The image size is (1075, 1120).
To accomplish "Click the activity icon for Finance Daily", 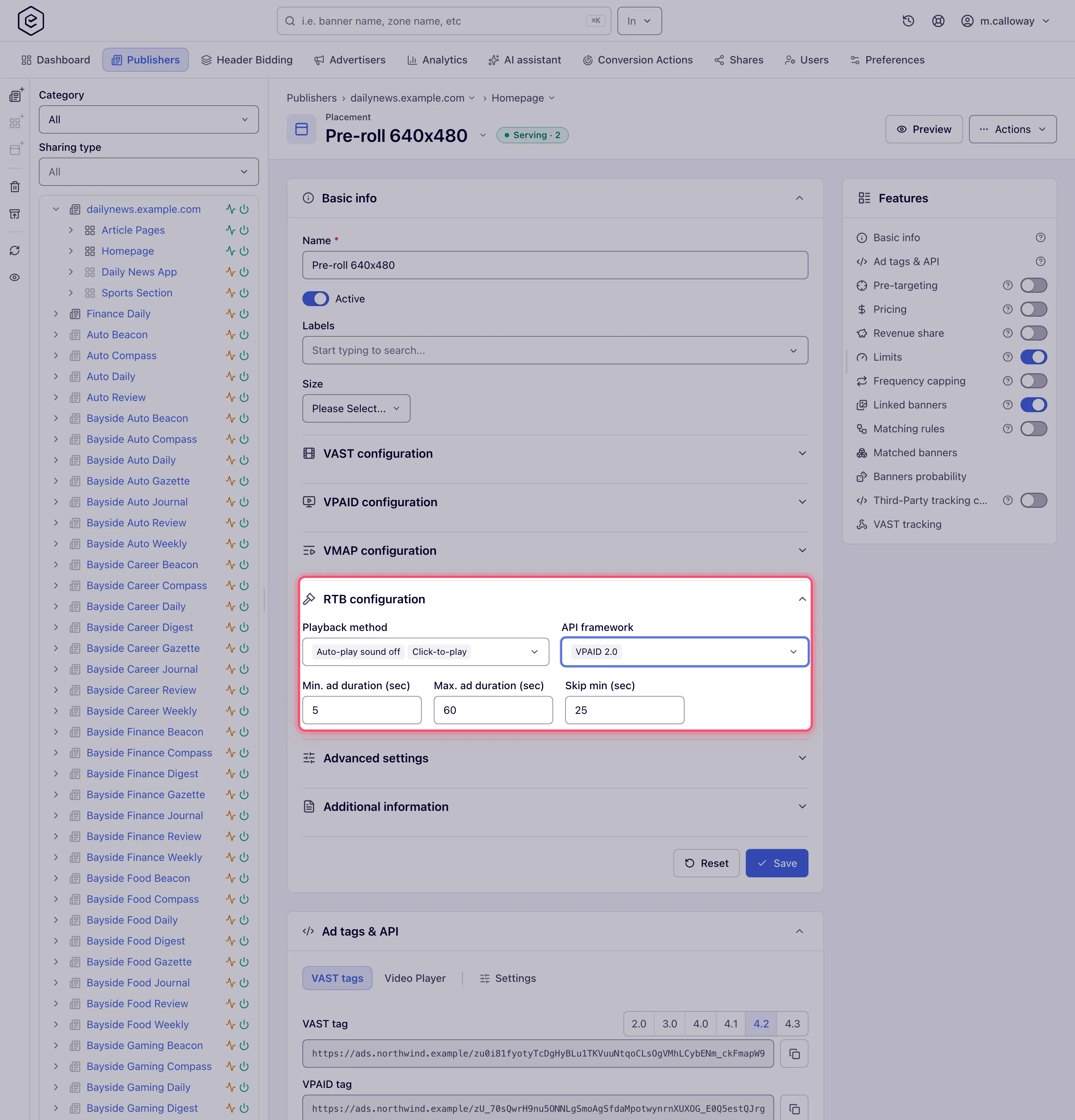I will [230, 314].
